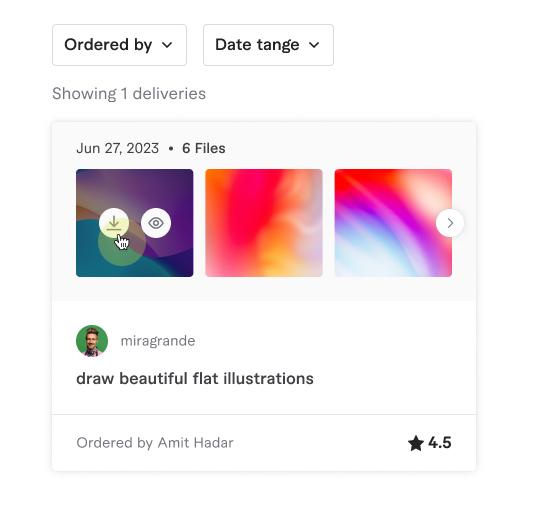Click the download icon on first thumbnail

click(114, 223)
